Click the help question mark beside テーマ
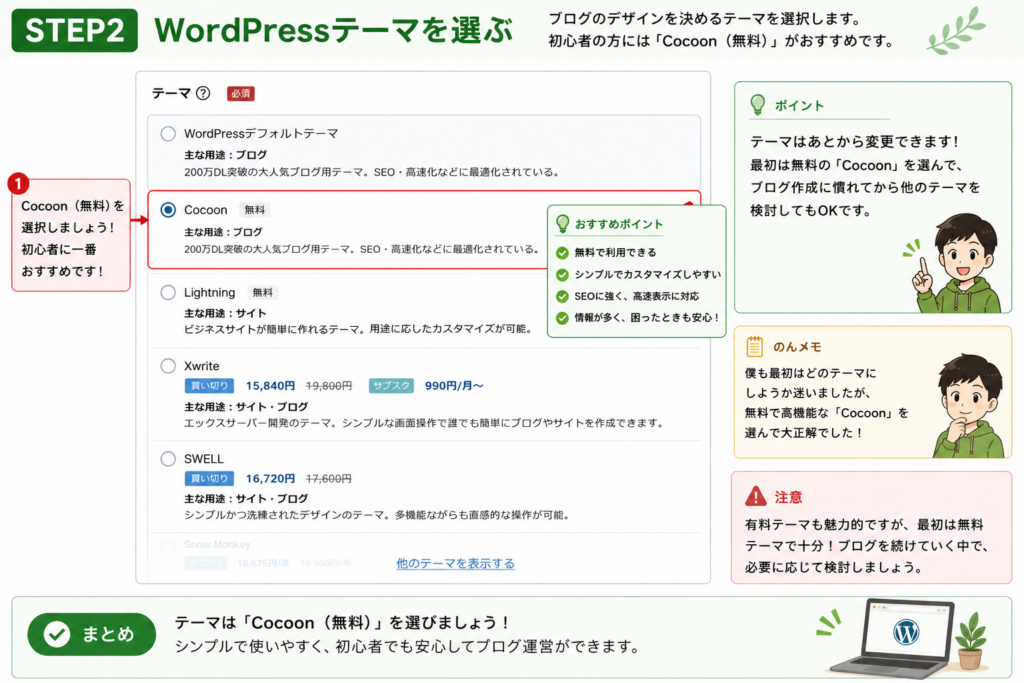 pos(203,93)
